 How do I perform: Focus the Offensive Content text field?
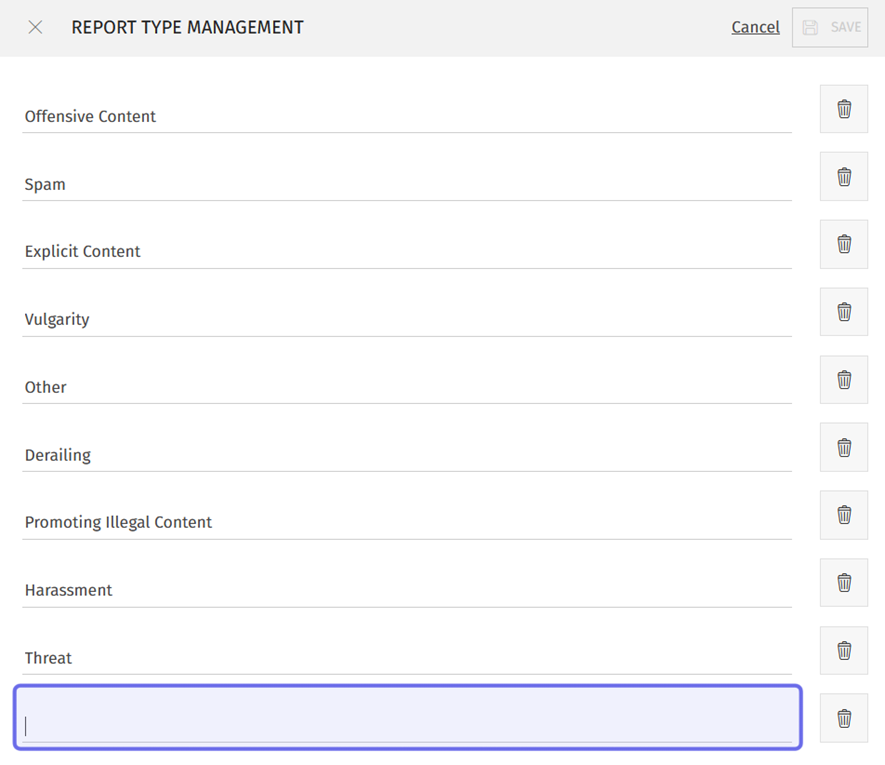[x=407, y=116]
